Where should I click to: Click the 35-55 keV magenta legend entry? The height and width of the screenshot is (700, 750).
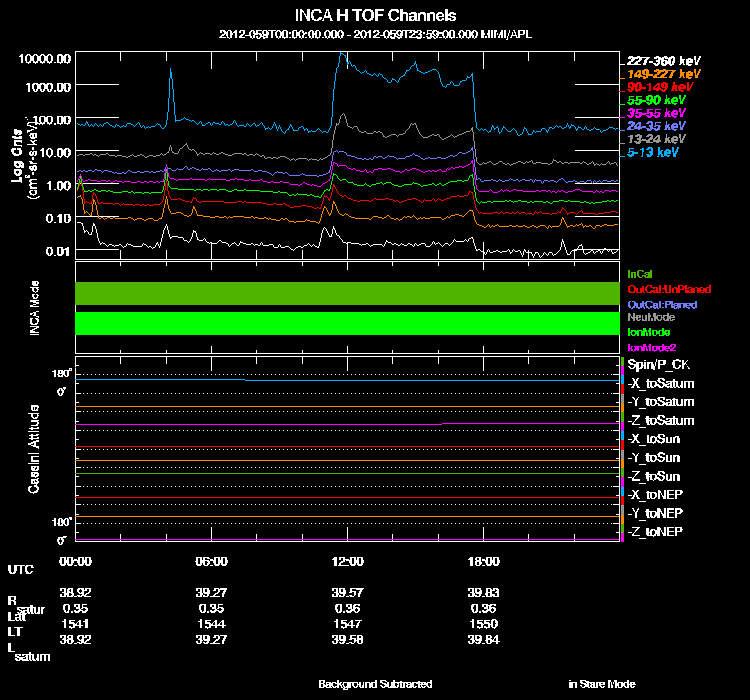656,114
